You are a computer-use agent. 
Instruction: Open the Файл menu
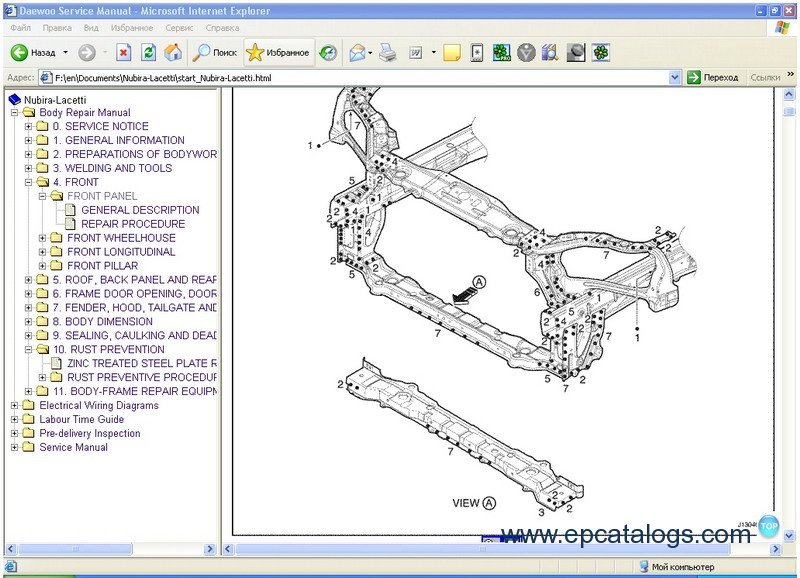pyautogui.click(x=21, y=28)
